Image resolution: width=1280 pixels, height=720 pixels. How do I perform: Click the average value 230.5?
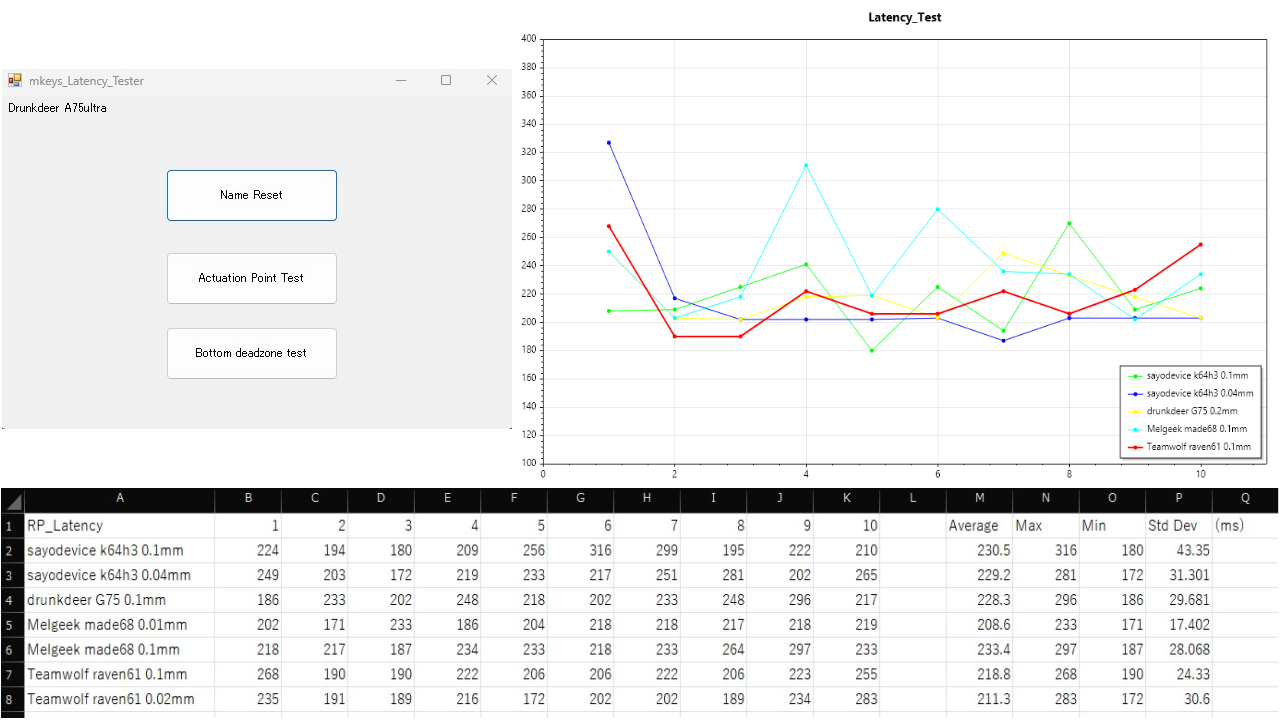[x=979, y=550]
